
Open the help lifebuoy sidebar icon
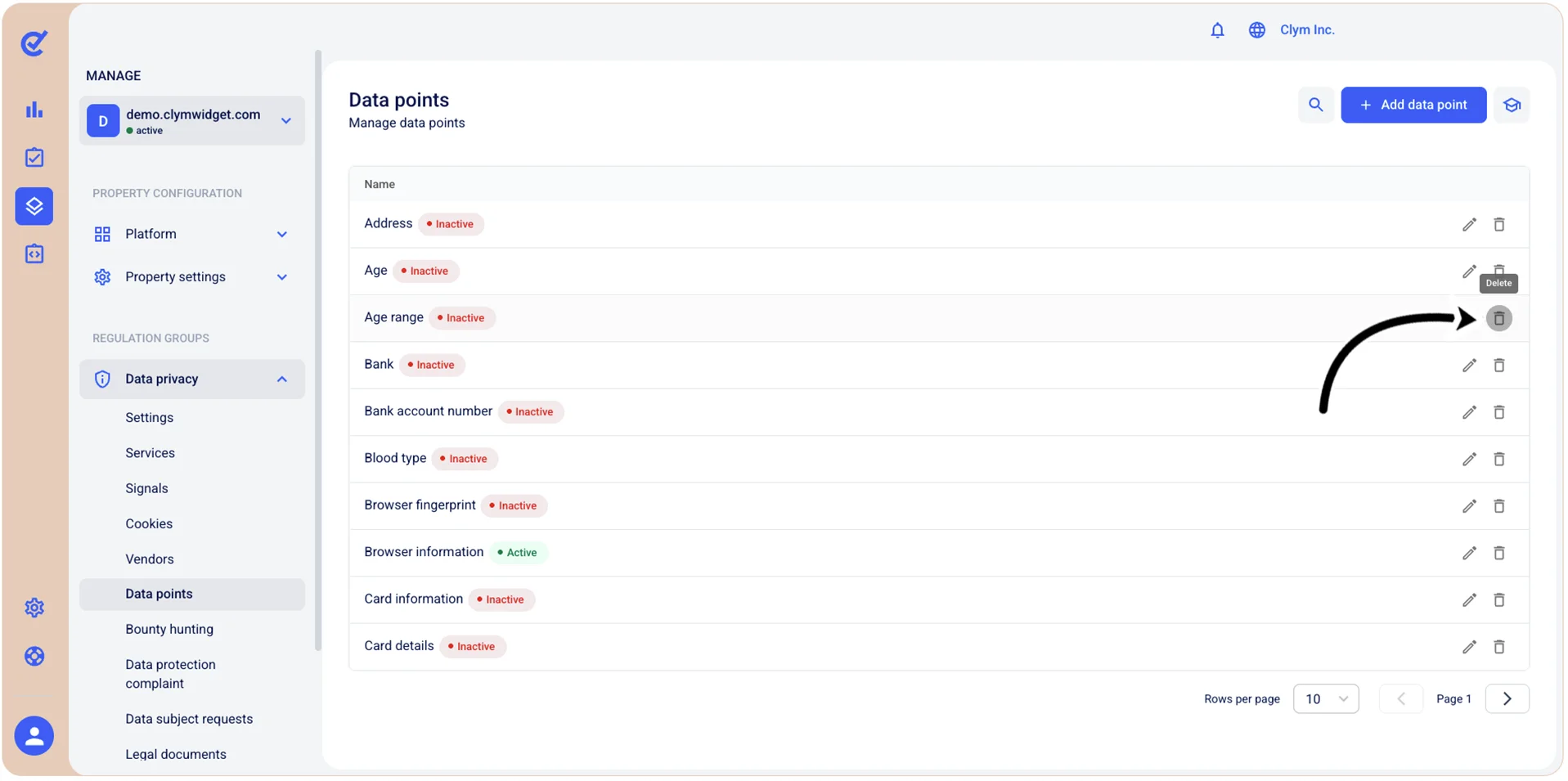click(x=34, y=656)
